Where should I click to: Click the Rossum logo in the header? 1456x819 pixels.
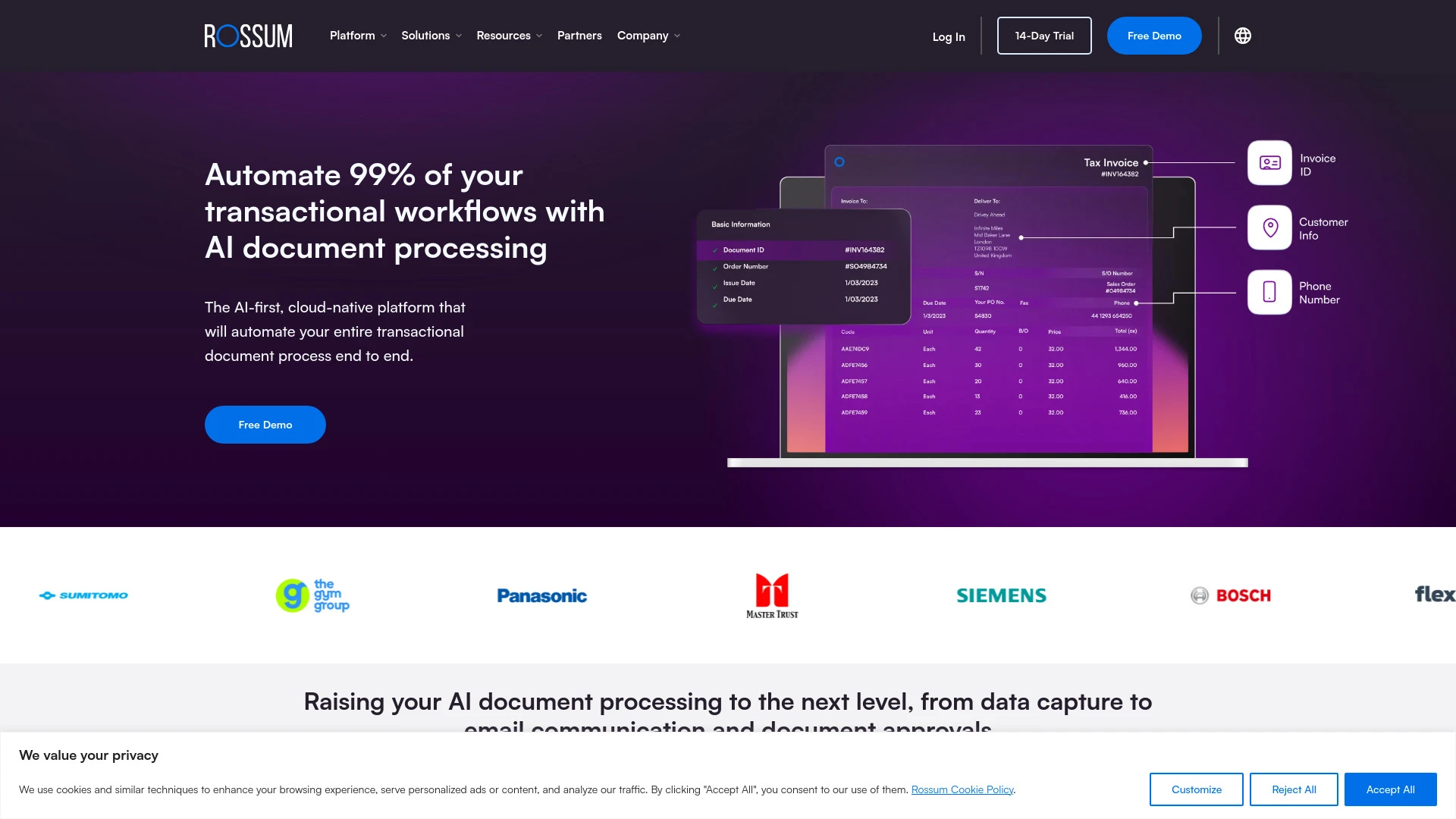pos(248,36)
